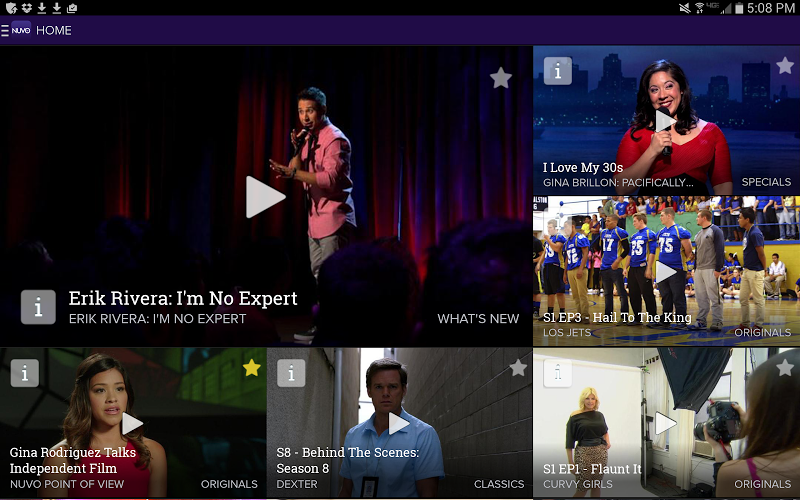
Task: Select the HOME title in header
Action: 54,30
